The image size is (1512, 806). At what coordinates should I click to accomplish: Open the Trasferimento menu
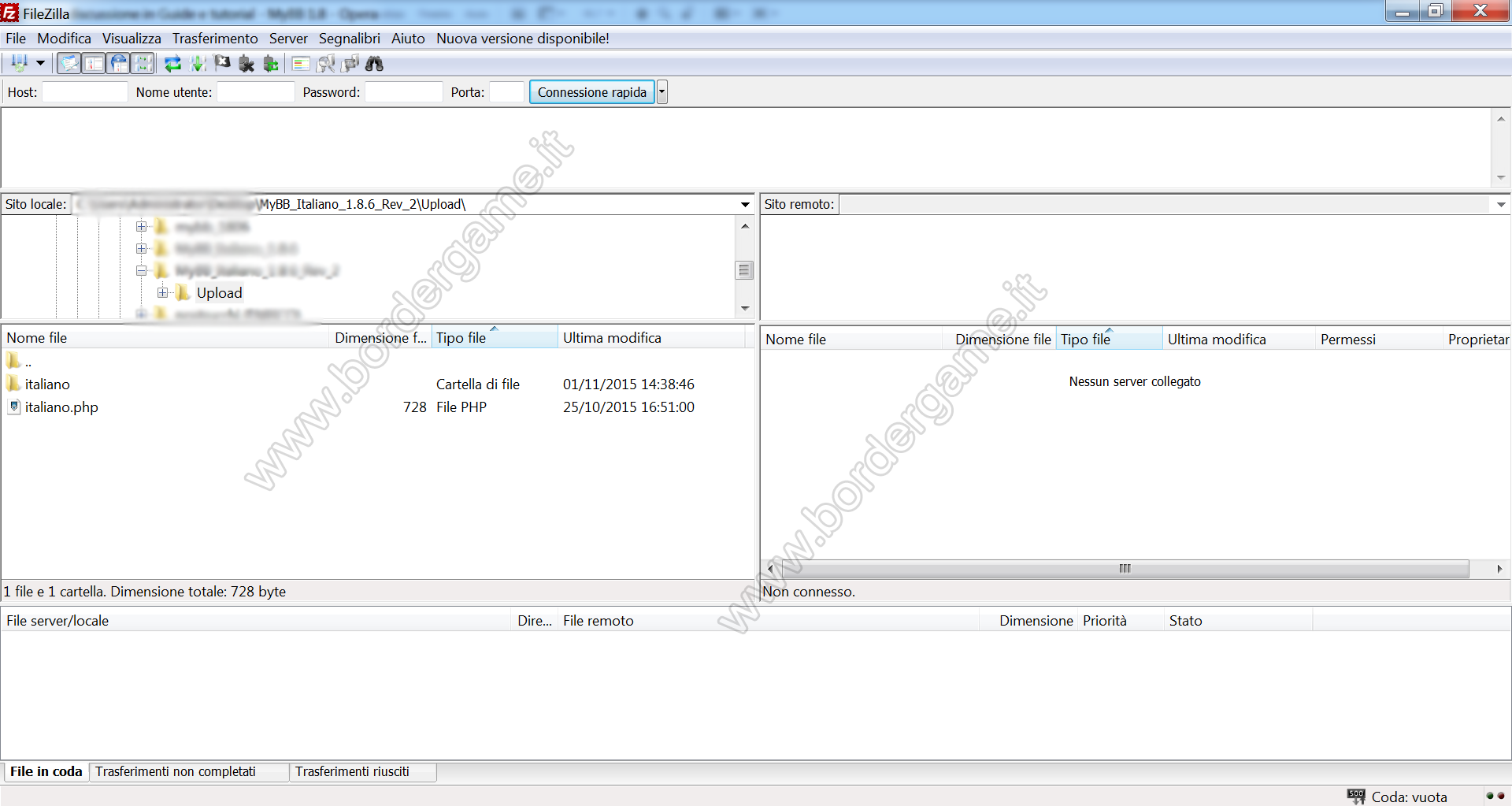[x=215, y=39]
